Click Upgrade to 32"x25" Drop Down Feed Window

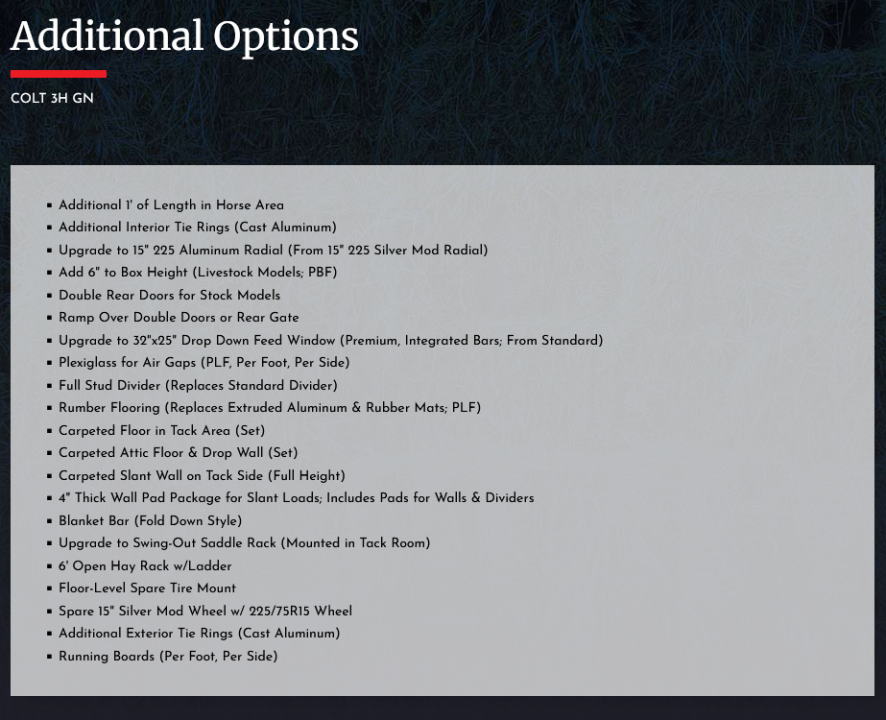click(x=331, y=340)
